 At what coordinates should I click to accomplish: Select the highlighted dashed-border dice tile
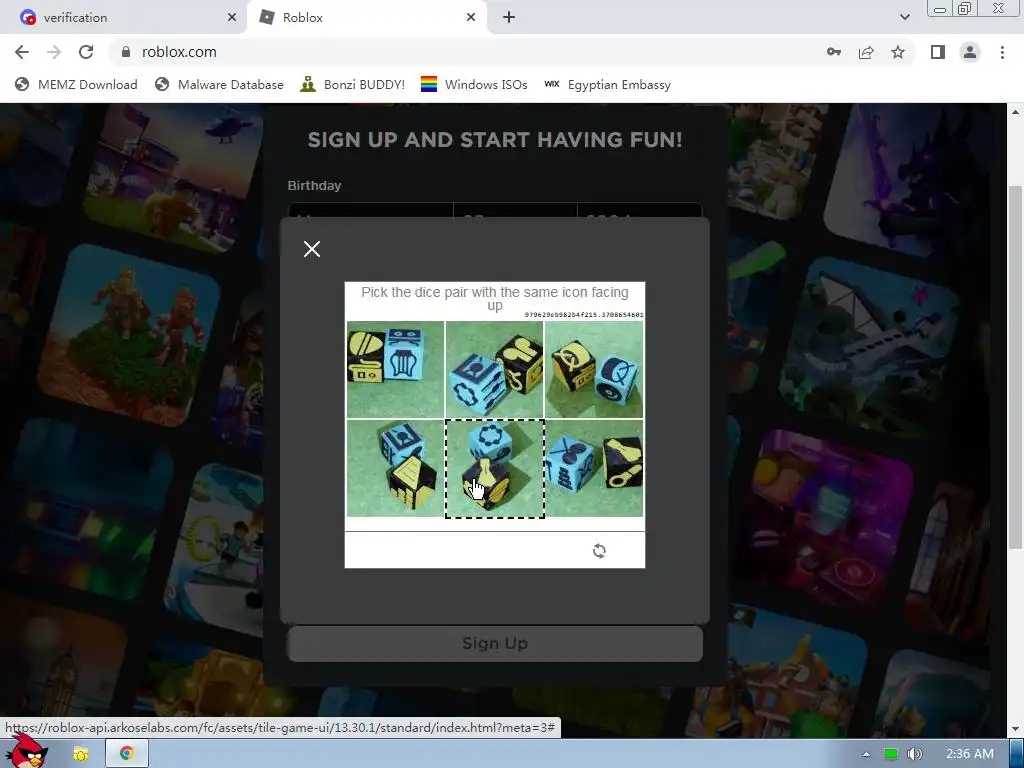(x=494, y=468)
